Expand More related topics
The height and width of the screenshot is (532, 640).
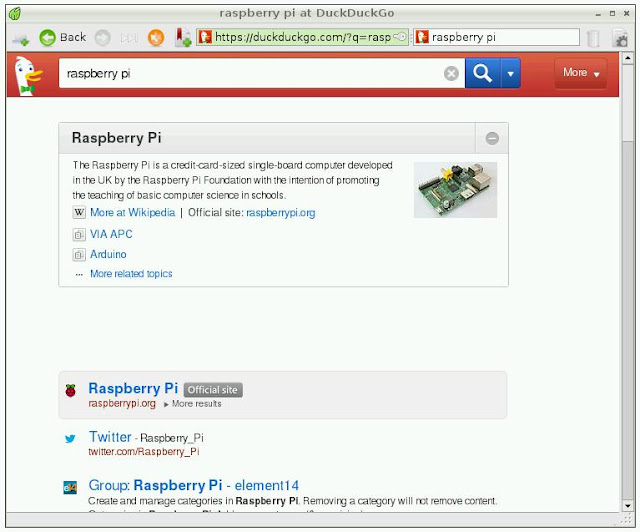(131, 274)
